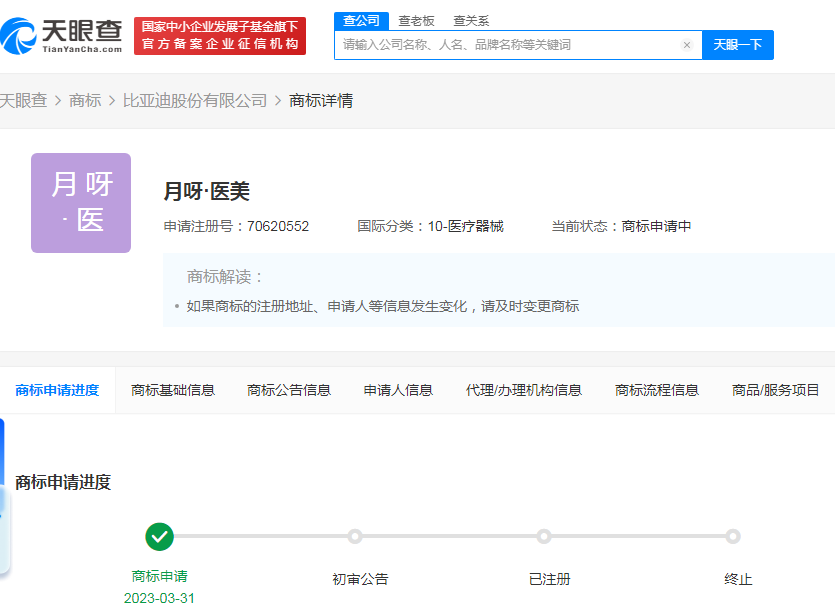Select the 查老板 search tab

coord(416,21)
